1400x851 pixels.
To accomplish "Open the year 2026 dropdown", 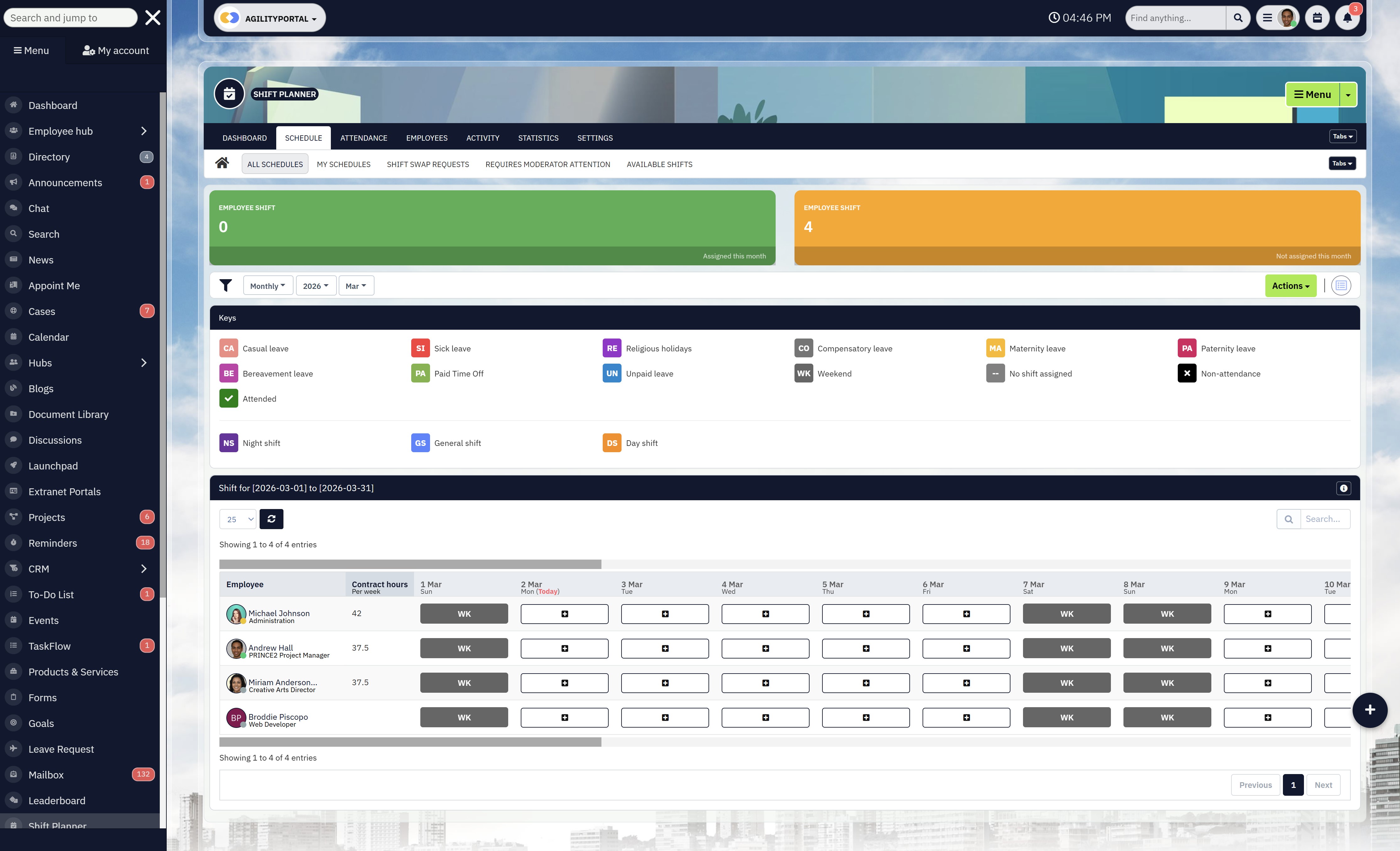I will [316, 285].
